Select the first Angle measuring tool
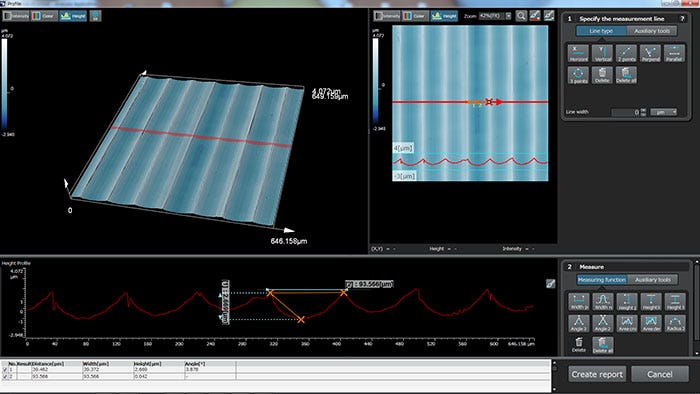The width and height of the screenshot is (700, 394). click(x=579, y=323)
